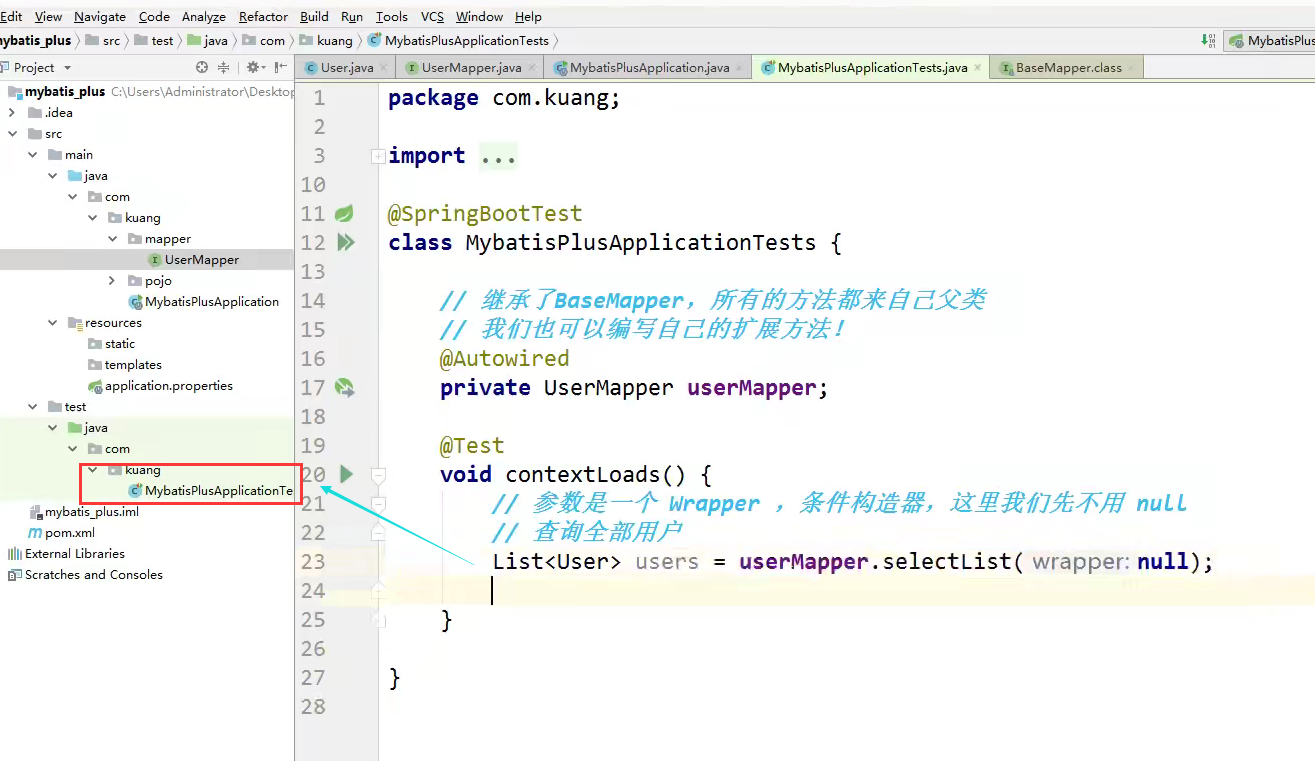Open the Analyze menu
Image resolution: width=1315 pixels, height=761 pixels.
point(204,16)
